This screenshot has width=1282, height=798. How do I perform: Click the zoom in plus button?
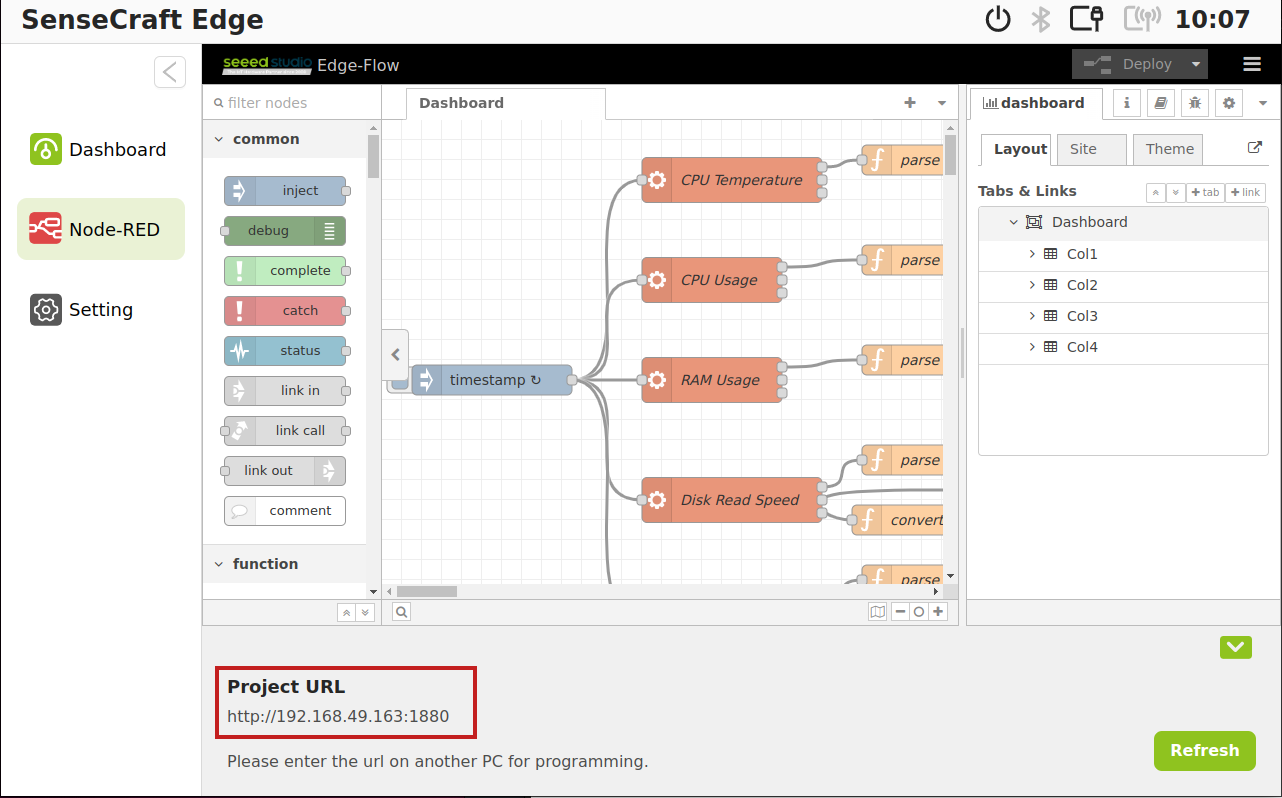(x=938, y=612)
